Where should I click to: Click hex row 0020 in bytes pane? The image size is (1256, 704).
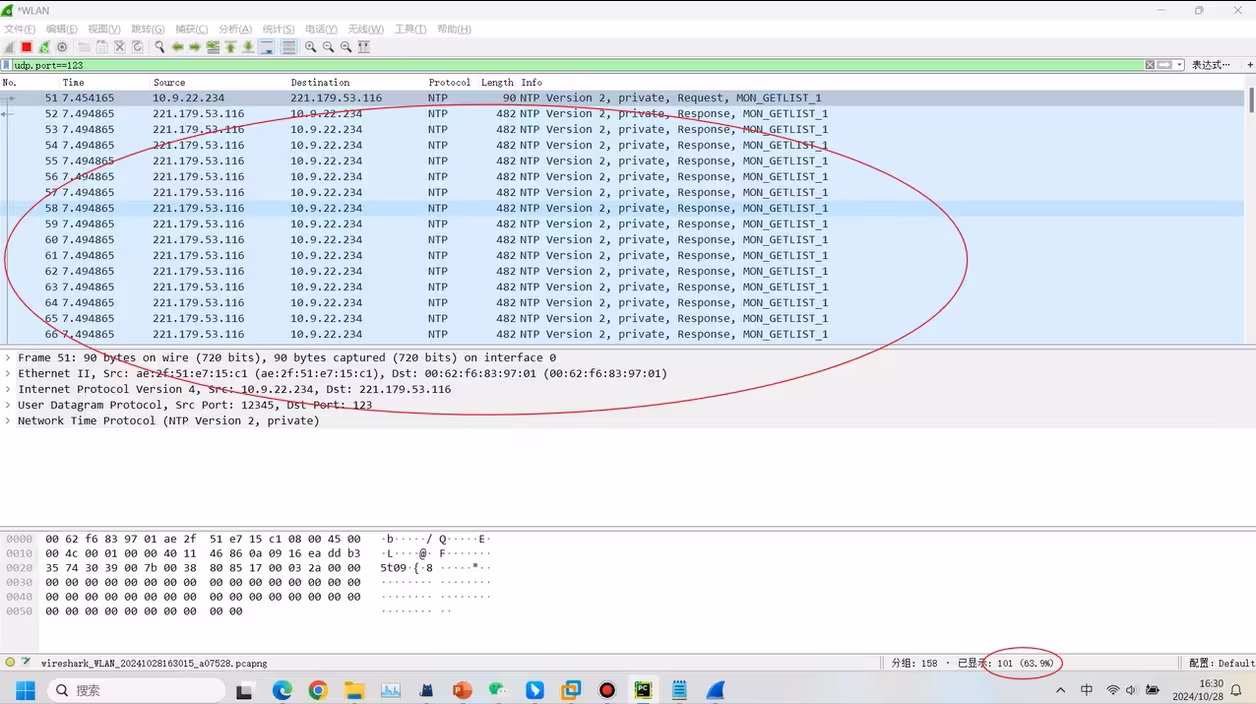click(x=248, y=568)
